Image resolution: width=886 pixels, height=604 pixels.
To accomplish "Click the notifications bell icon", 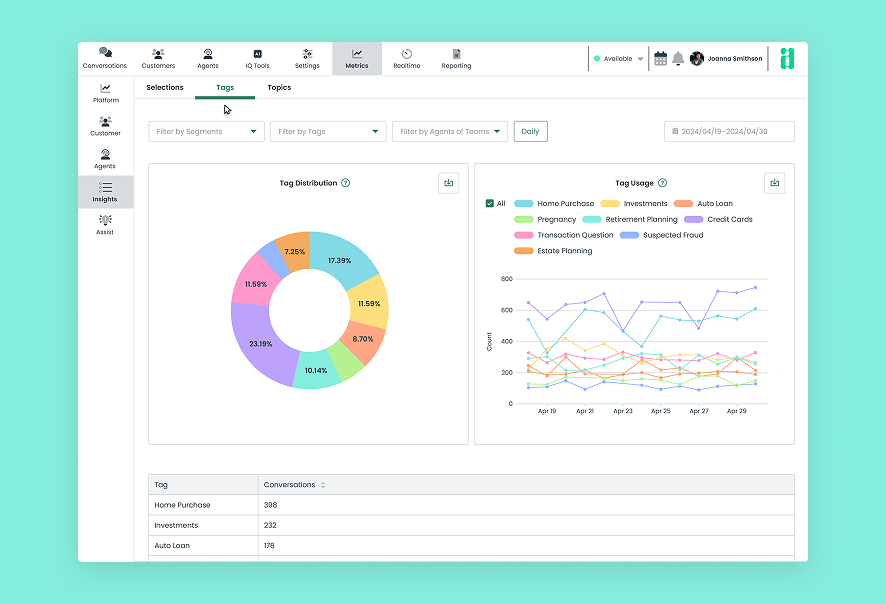I will tap(678, 58).
